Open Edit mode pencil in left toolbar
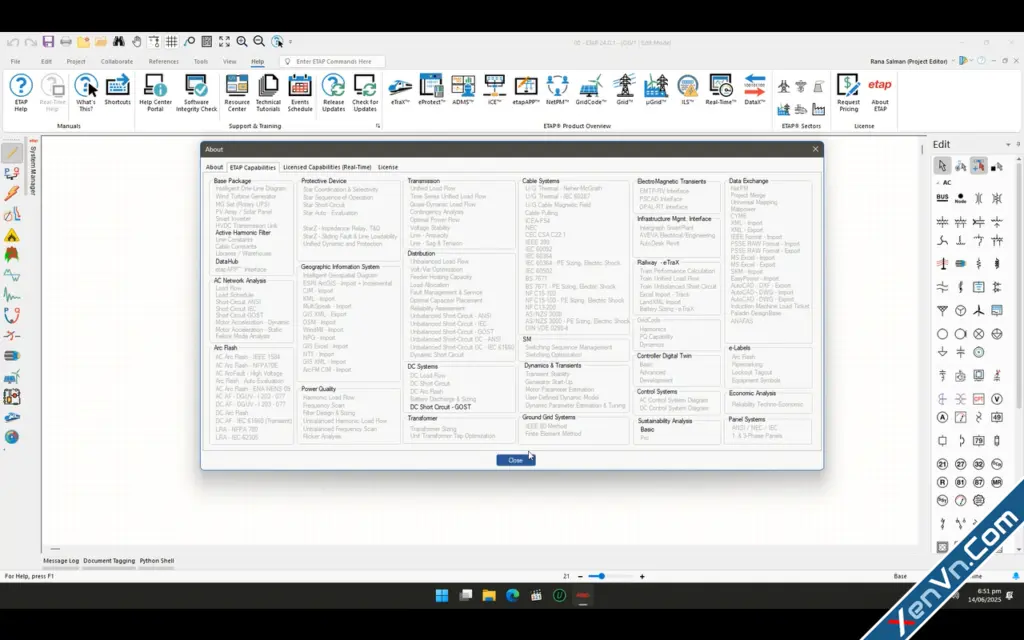Screen dimensions: 1024x640 [x=12, y=153]
